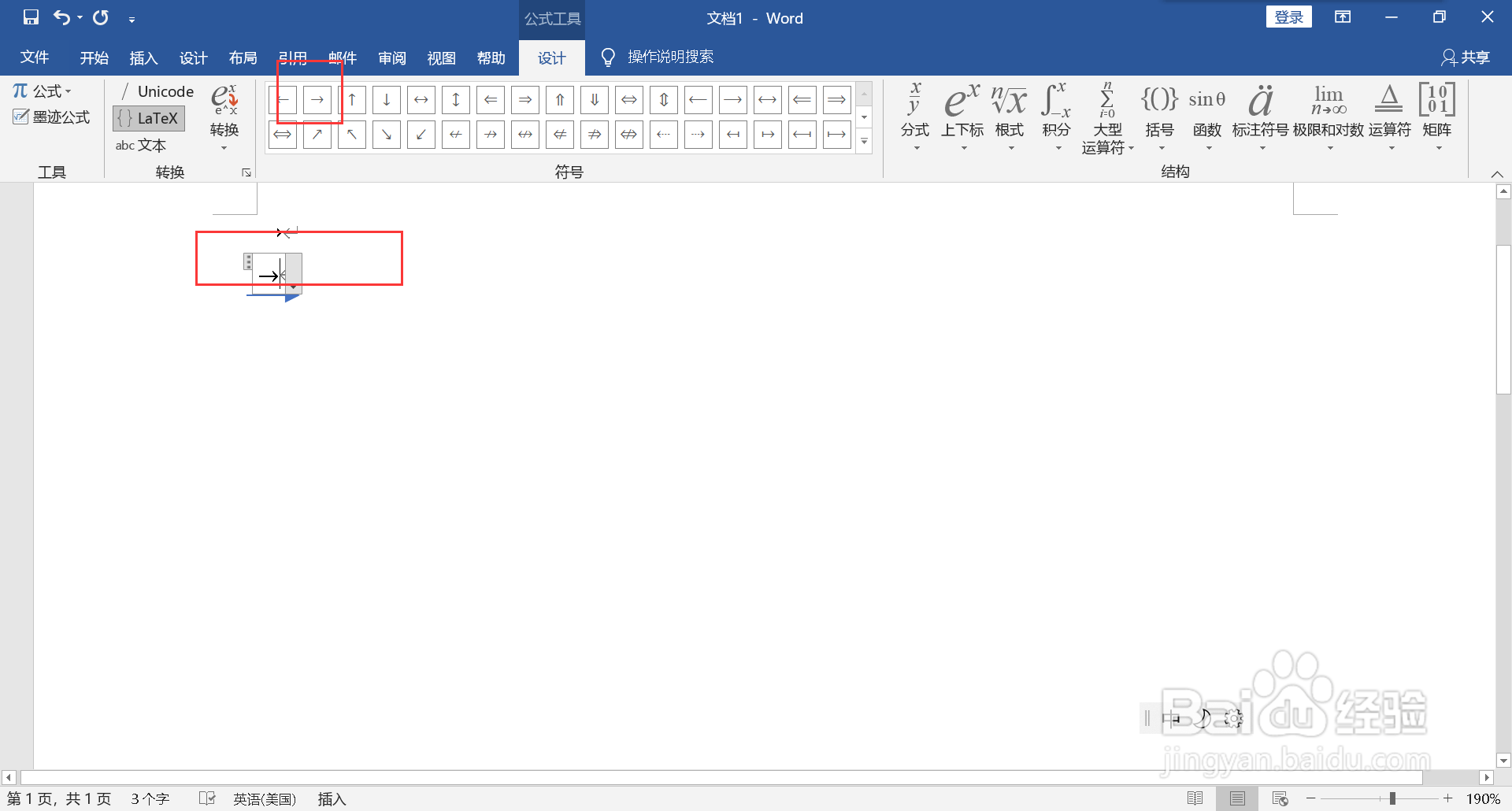1512x811 pixels.
Task: Click the zoom slider handle
Action: click(1392, 798)
